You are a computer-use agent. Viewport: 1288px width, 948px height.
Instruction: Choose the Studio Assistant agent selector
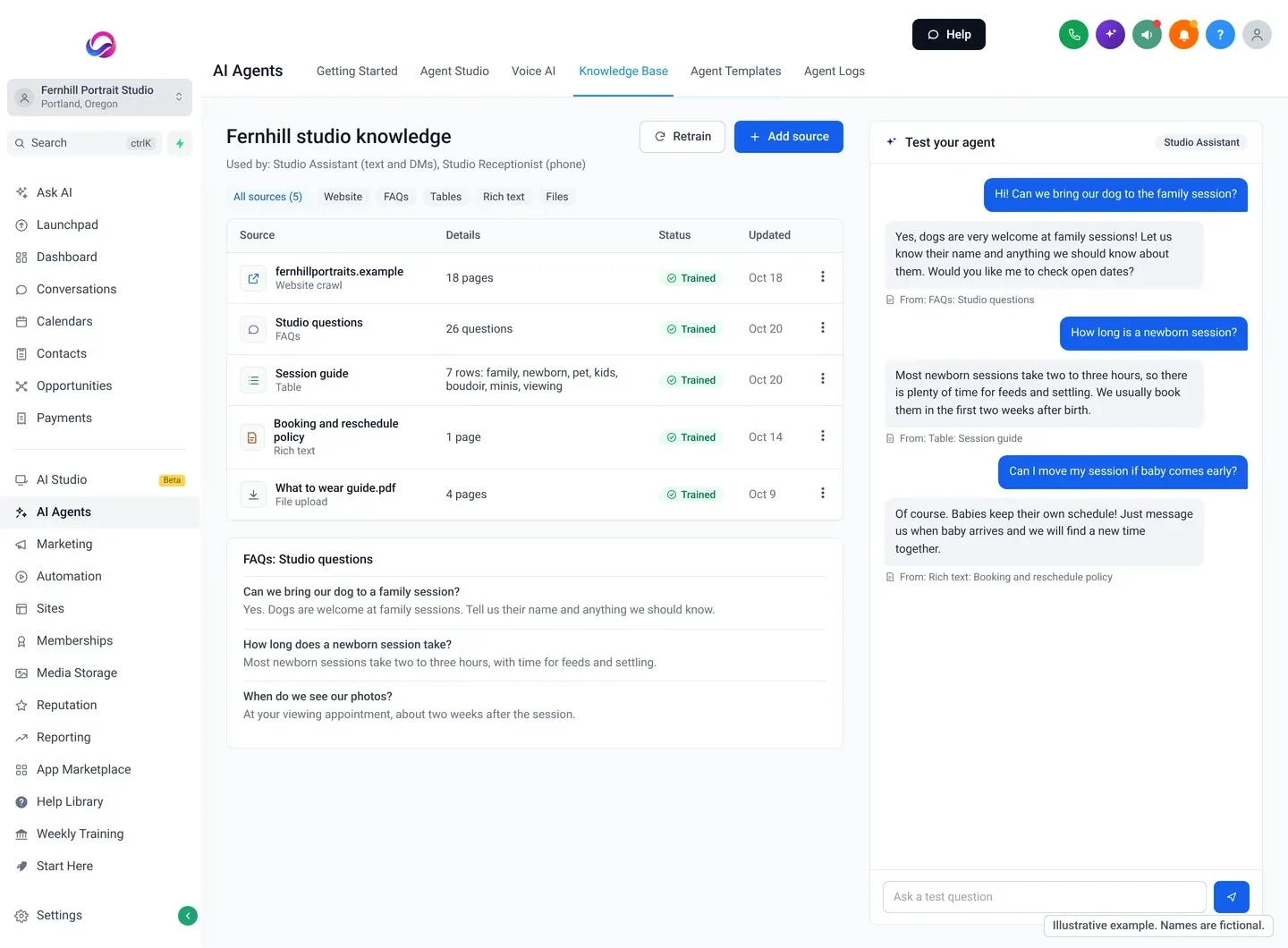[1201, 142]
